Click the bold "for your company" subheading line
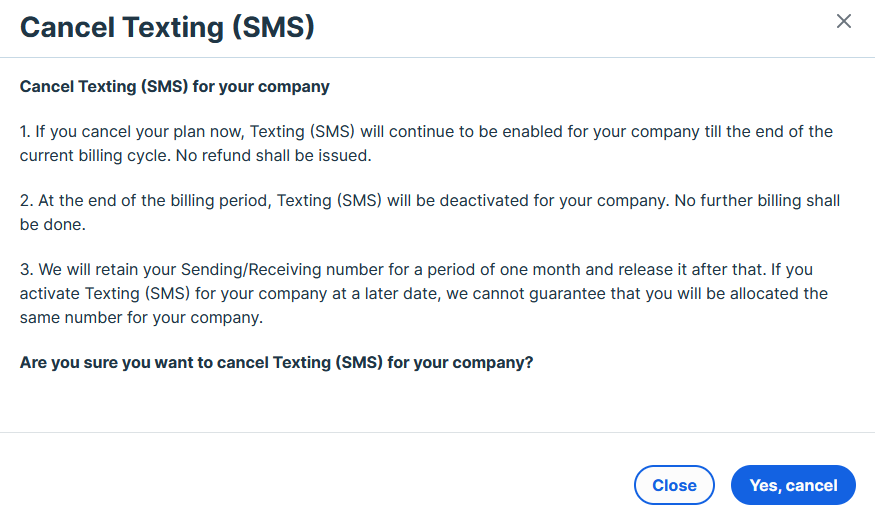The height and width of the screenshot is (530, 875). 174,87
